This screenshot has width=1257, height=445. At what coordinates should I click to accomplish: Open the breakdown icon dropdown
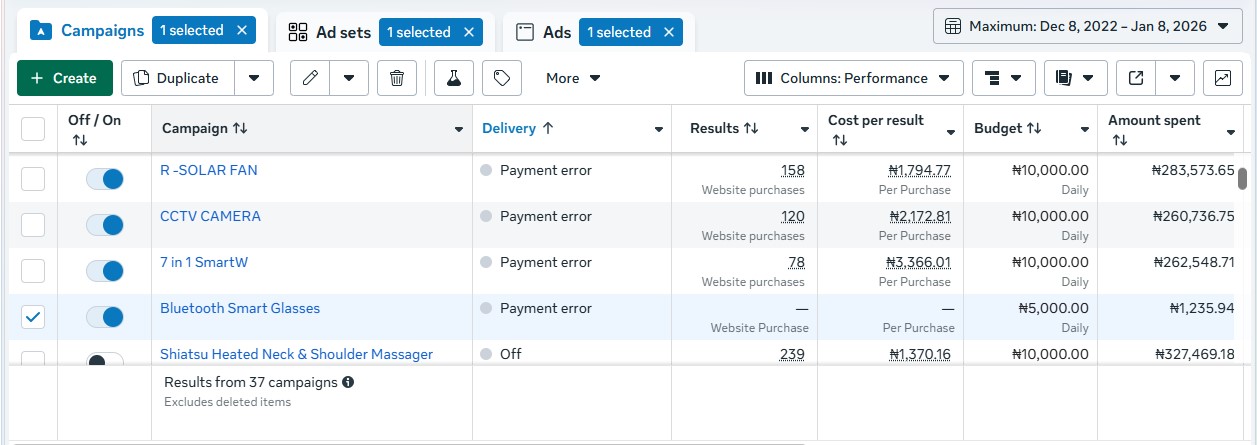tap(1003, 78)
